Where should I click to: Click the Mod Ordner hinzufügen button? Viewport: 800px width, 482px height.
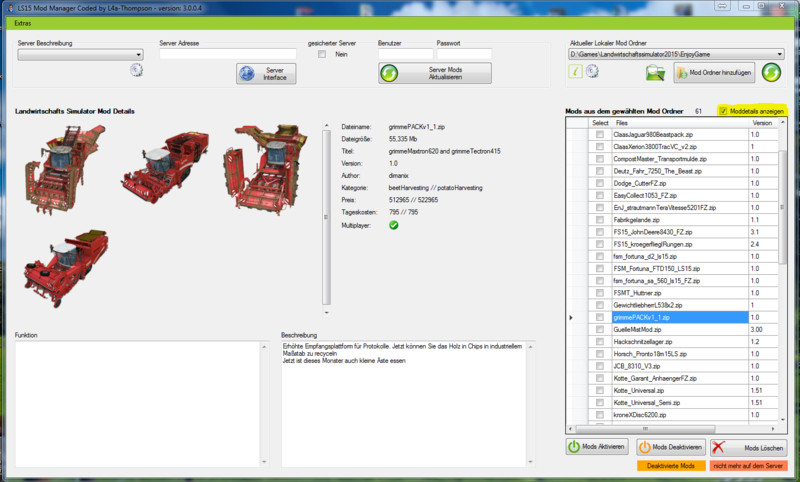[x=713, y=73]
